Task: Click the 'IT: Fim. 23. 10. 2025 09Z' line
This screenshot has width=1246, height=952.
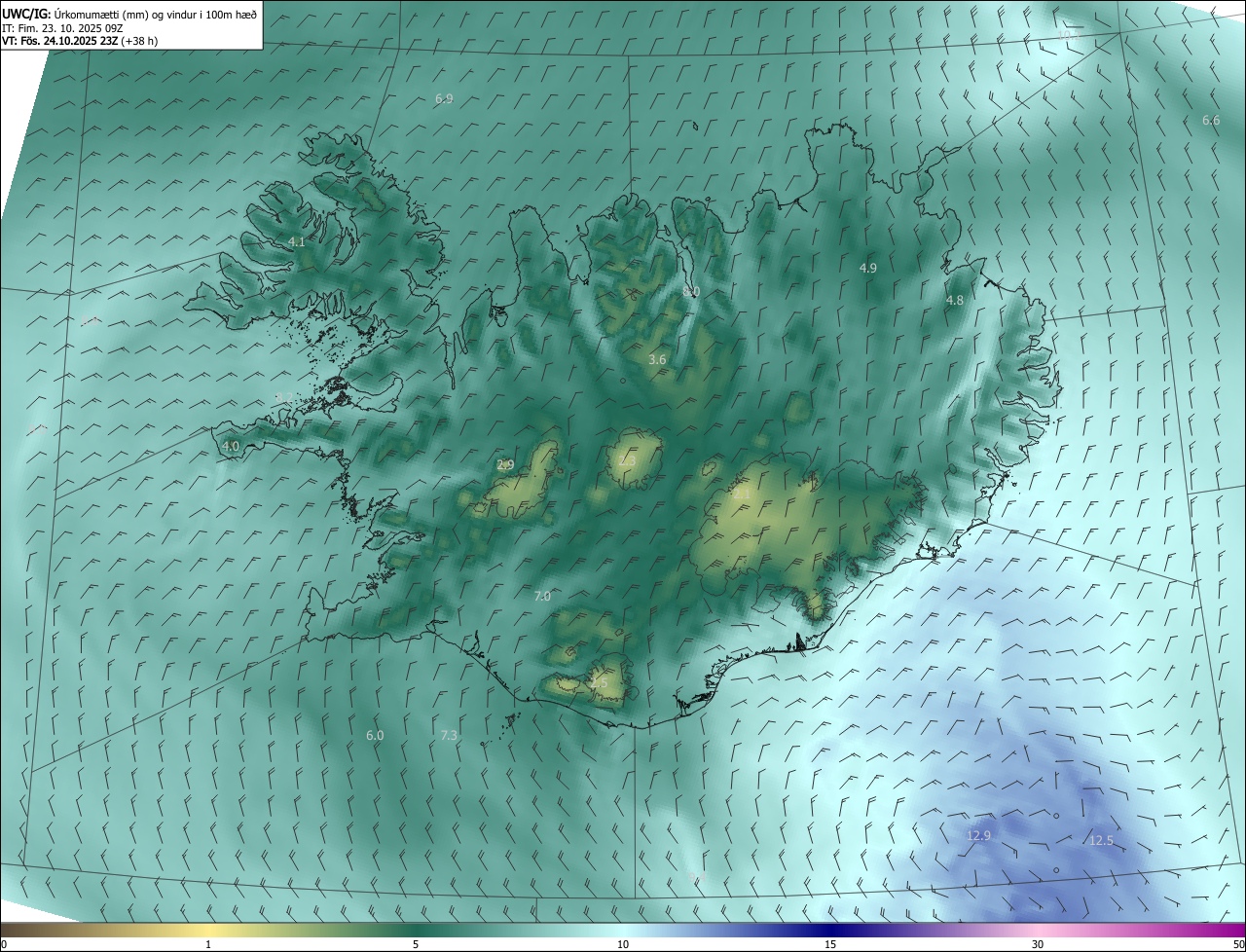Action: [x=63, y=27]
